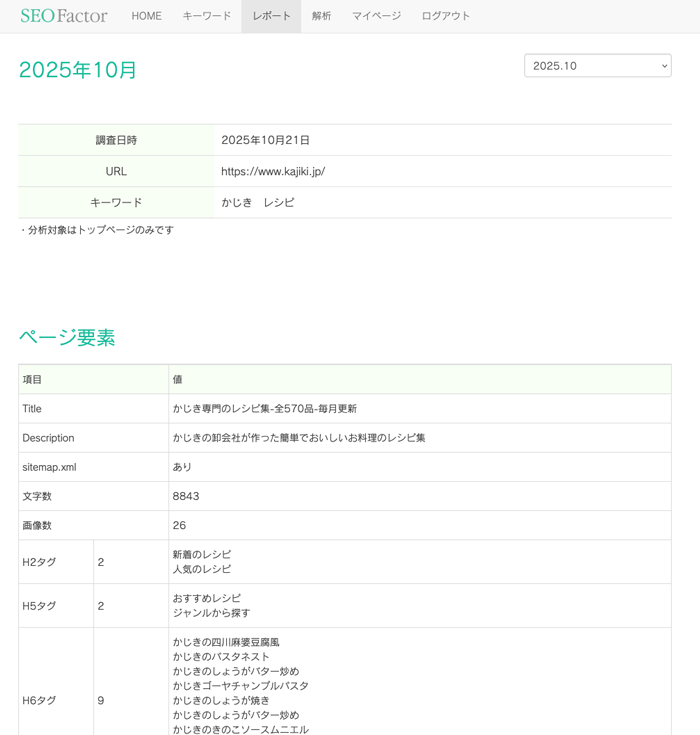The image size is (700, 735).
Task: Click the 画像数 value 26
Action: (179, 525)
